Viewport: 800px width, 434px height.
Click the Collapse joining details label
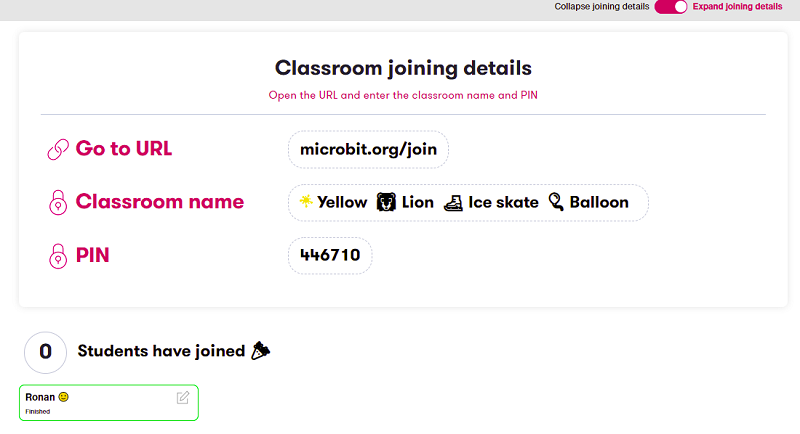click(x=602, y=7)
